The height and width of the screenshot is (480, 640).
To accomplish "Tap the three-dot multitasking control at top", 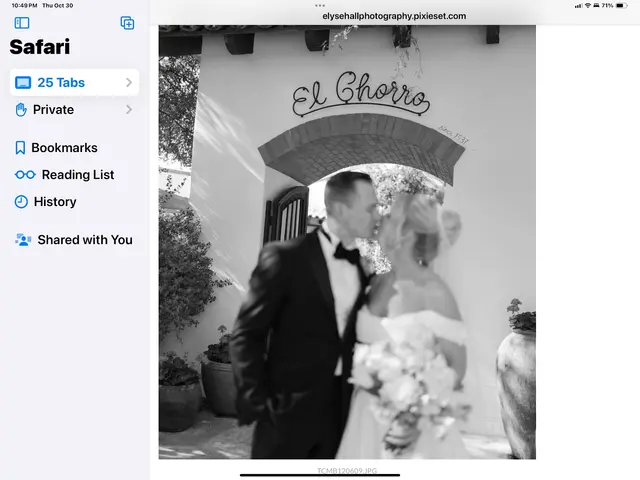I will [x=320, y=5].
